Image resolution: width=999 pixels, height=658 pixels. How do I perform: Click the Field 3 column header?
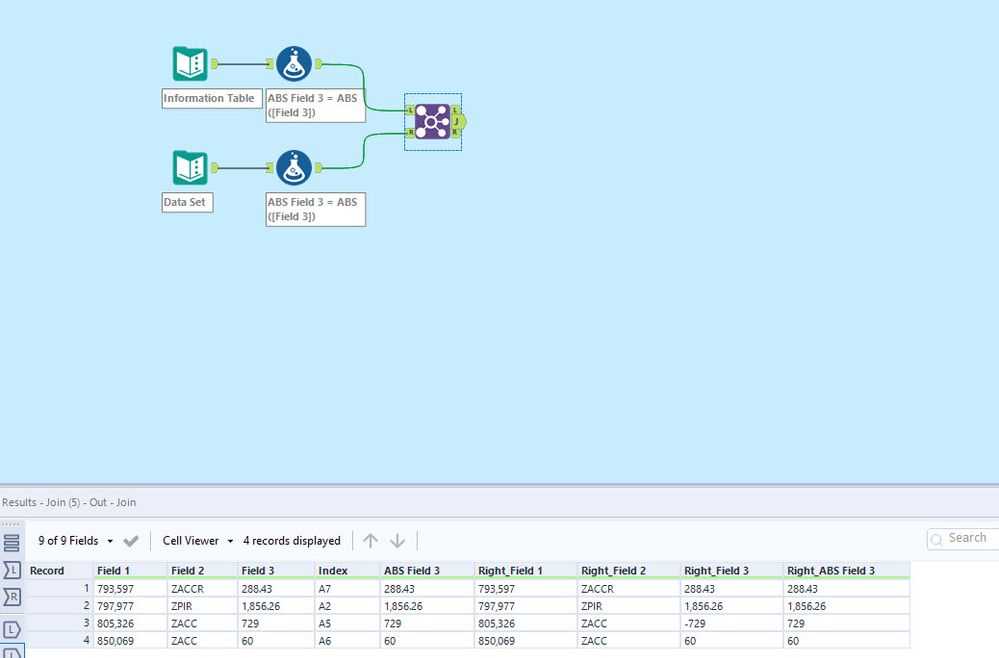(x=276, y=571)
